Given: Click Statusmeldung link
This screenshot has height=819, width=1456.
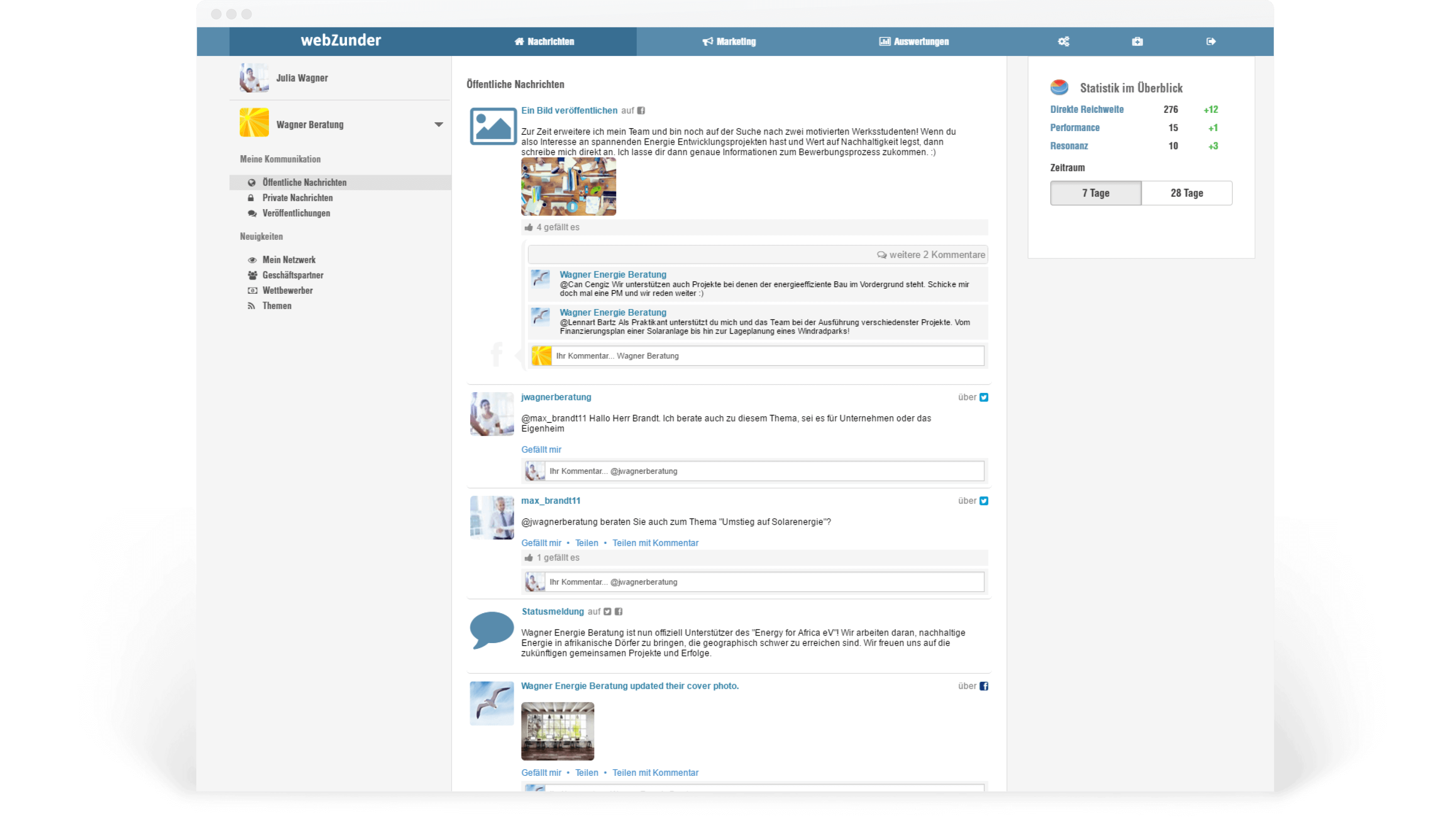Looking at the screenshot, I should 553,612.
